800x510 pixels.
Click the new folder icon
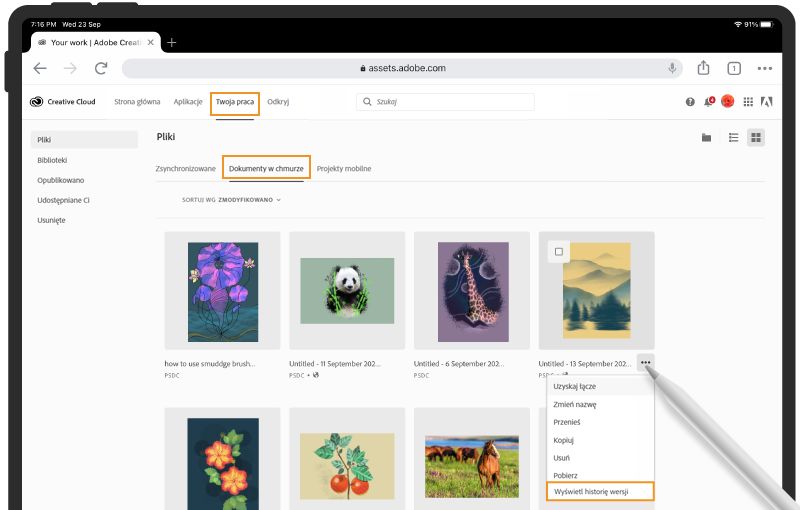(706, 137)
